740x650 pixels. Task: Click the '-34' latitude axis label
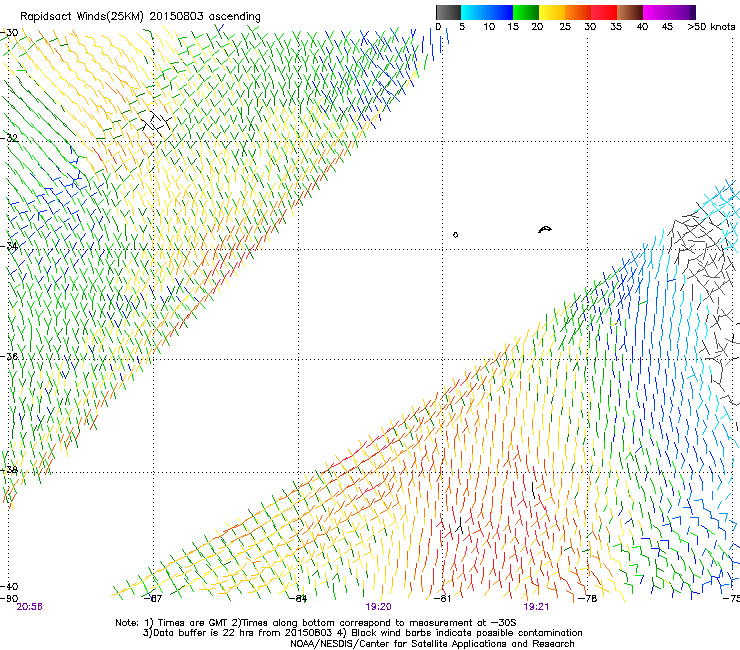9,246
